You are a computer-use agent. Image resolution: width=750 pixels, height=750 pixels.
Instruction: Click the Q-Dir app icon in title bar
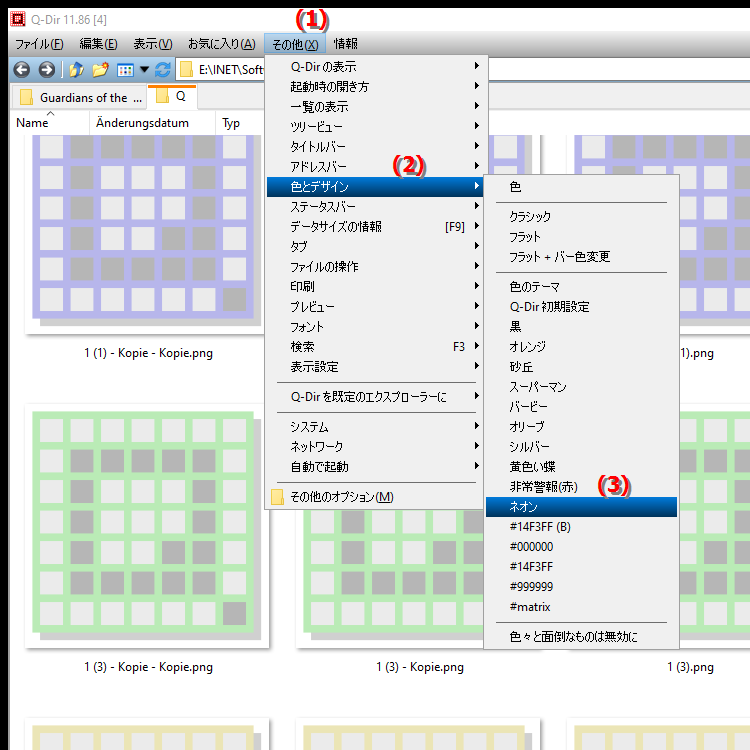(18, 19)
